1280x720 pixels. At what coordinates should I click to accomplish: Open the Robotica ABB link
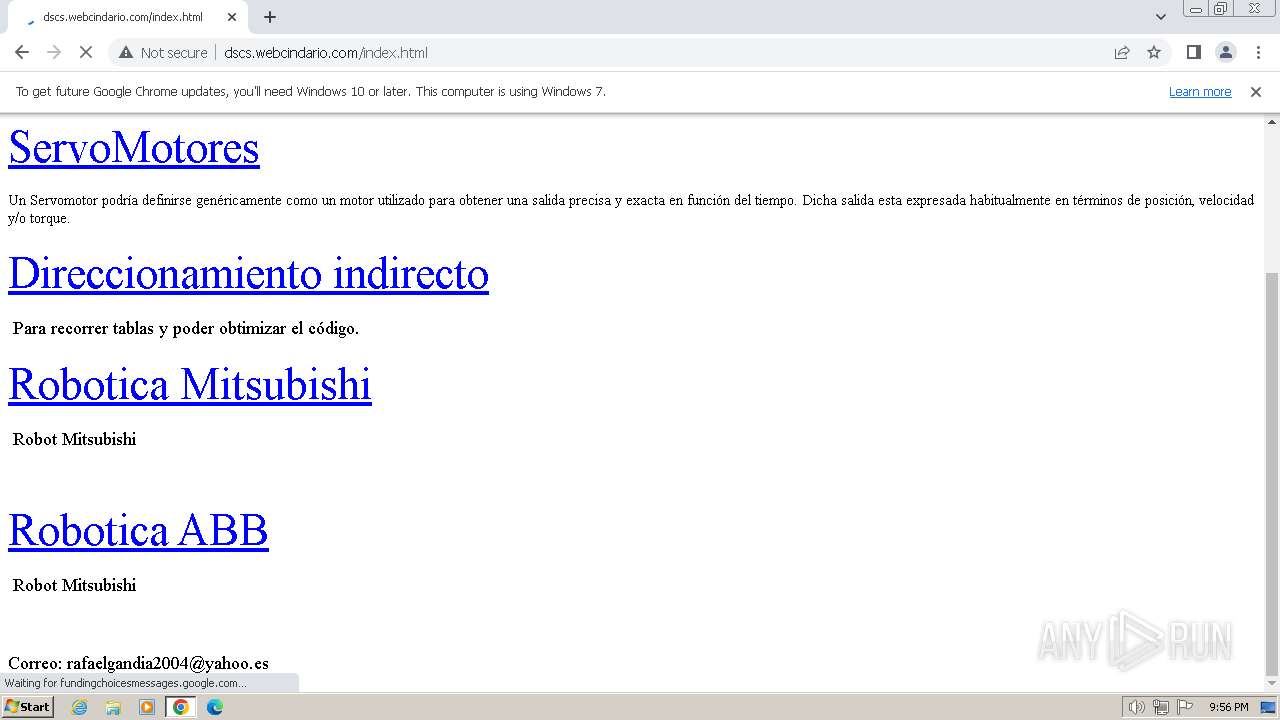138,530
